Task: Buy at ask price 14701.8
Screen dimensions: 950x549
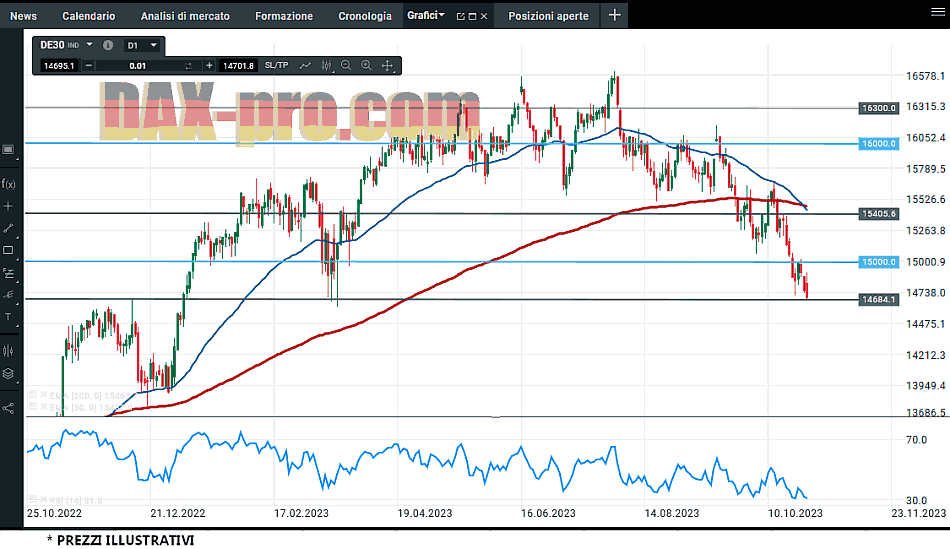Action: (x=238, y=65)
